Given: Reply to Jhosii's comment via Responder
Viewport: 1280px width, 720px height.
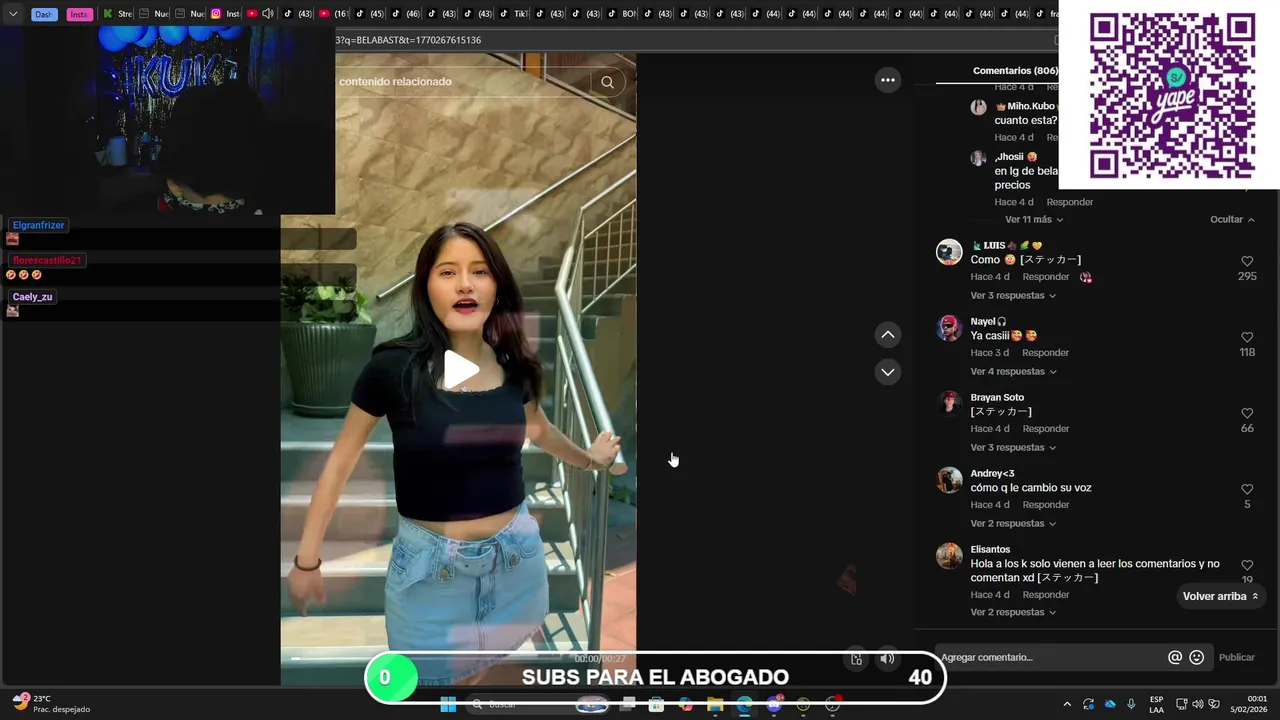Looking at the screenshot, I should click(1069, 202).
